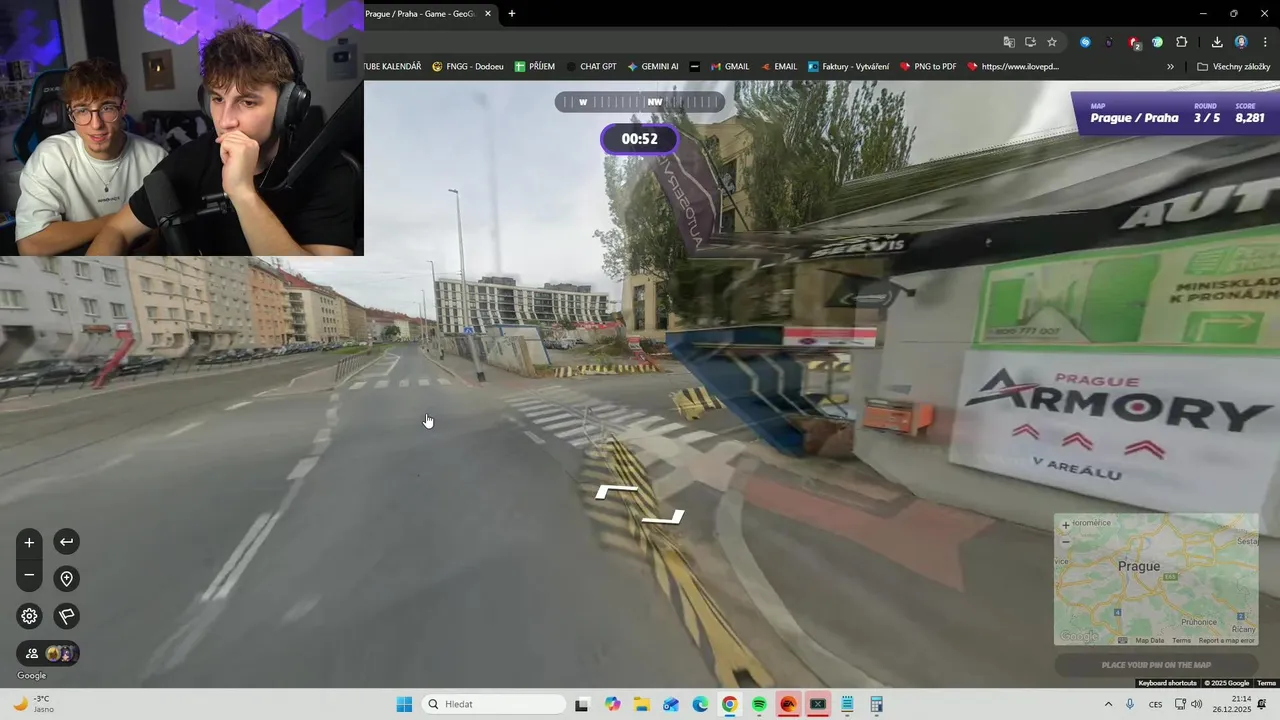The image size is (1280, 720).
Task: Close the GeoGuessr Prague tab
Action: 488,13
